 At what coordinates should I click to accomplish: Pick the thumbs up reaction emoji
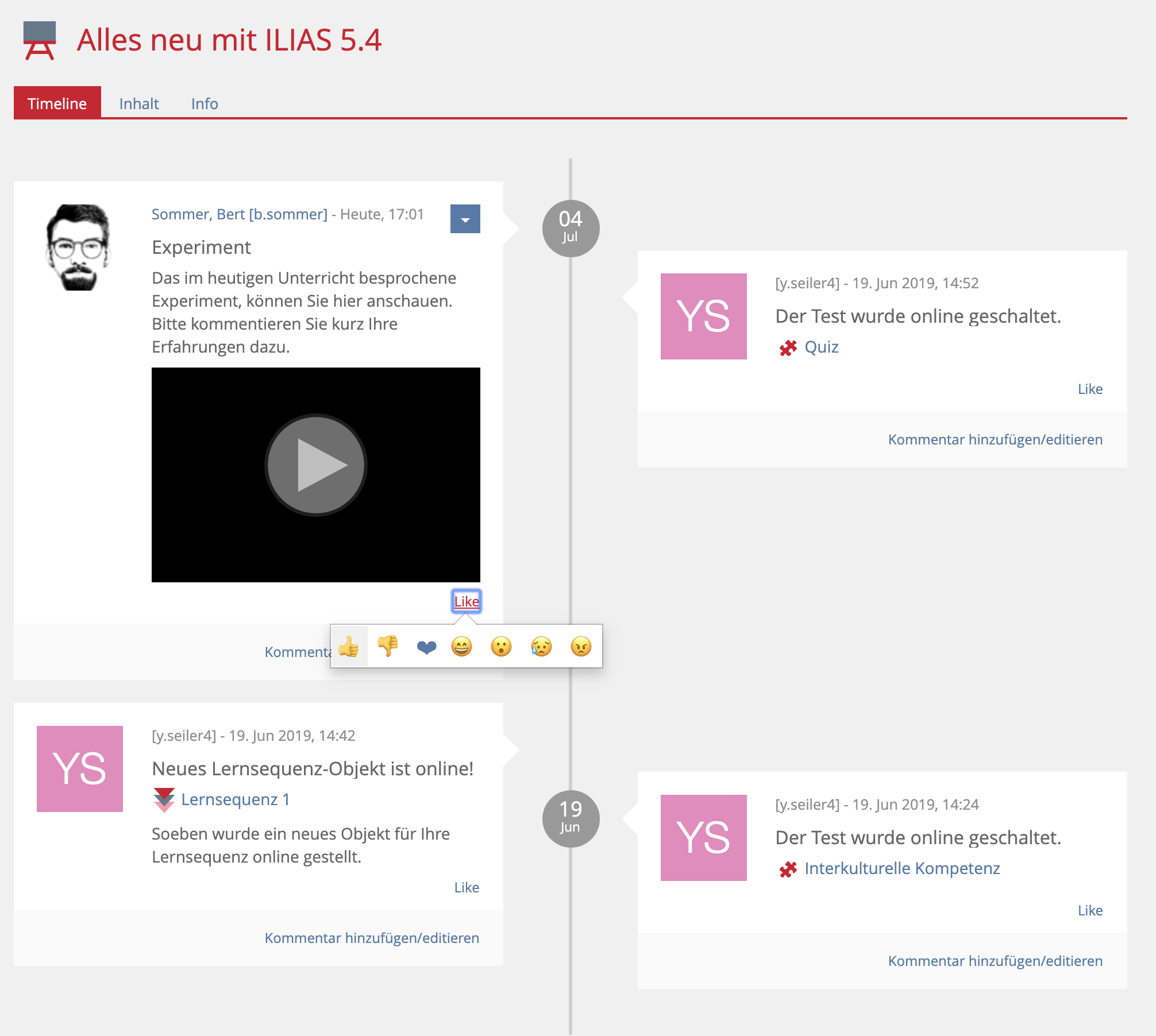click(349, 647)
